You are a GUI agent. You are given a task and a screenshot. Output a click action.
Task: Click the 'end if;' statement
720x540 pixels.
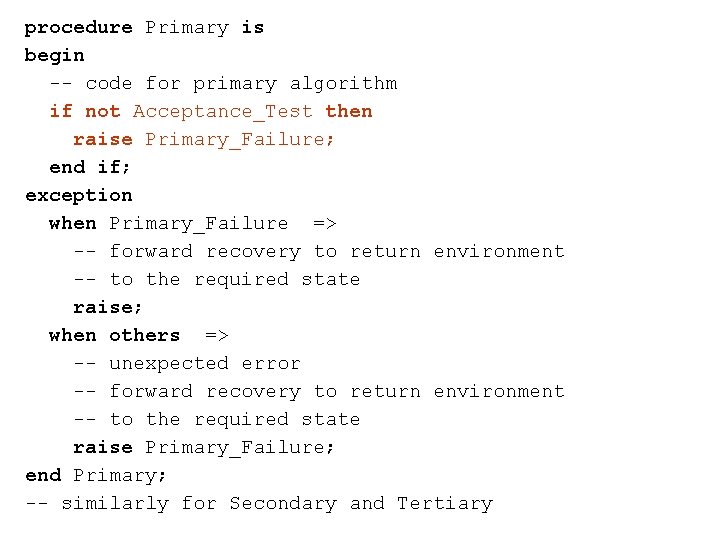[90, 167]
